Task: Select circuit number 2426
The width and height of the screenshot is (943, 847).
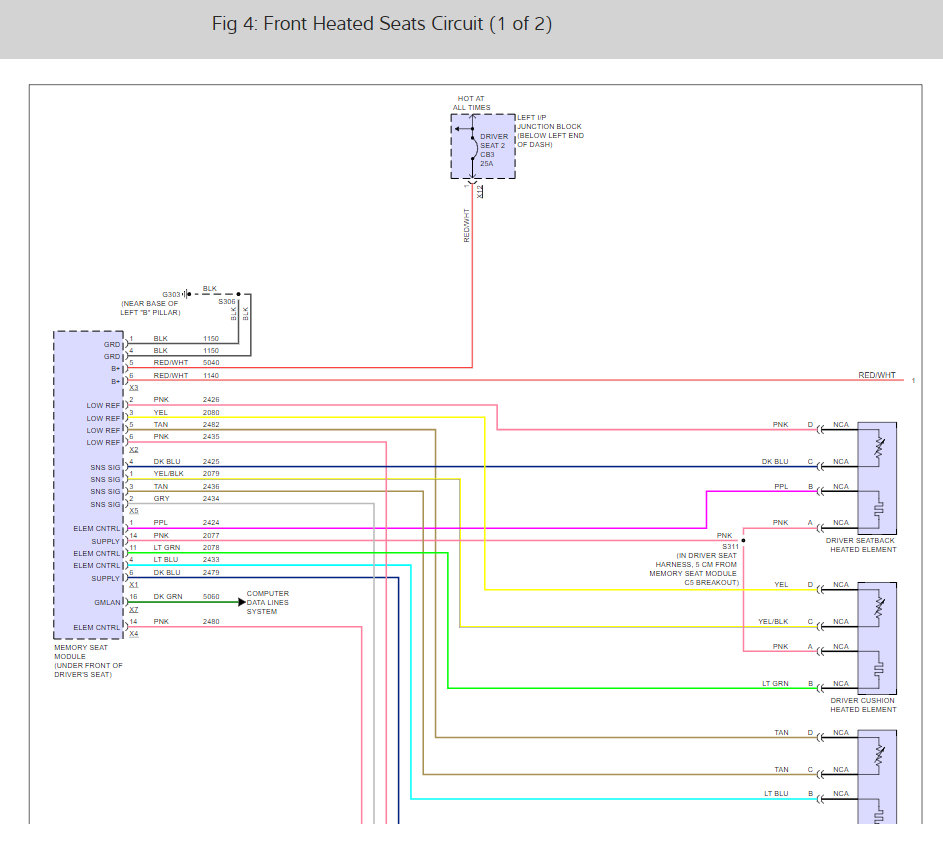Action: 211,399
